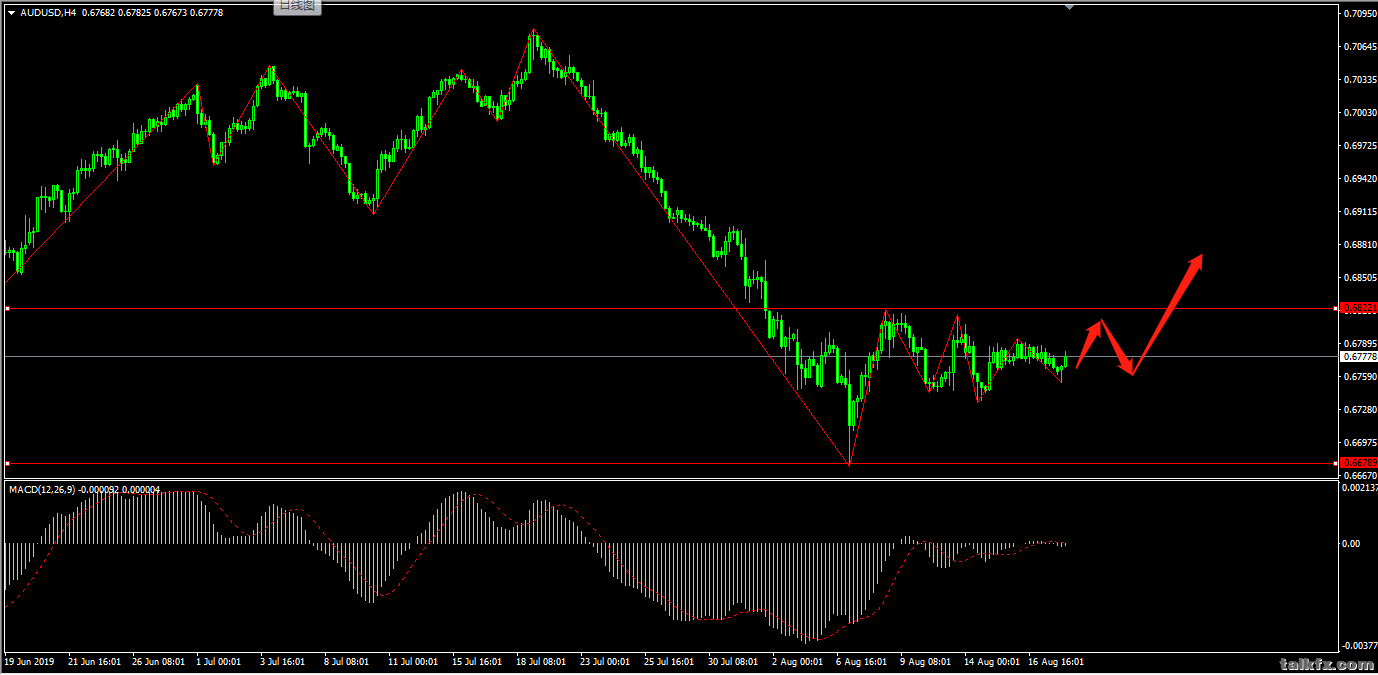Click the separator between chart and MACD panel
The height and width of the screenshot is (675, 1378).
pos(670,480)
